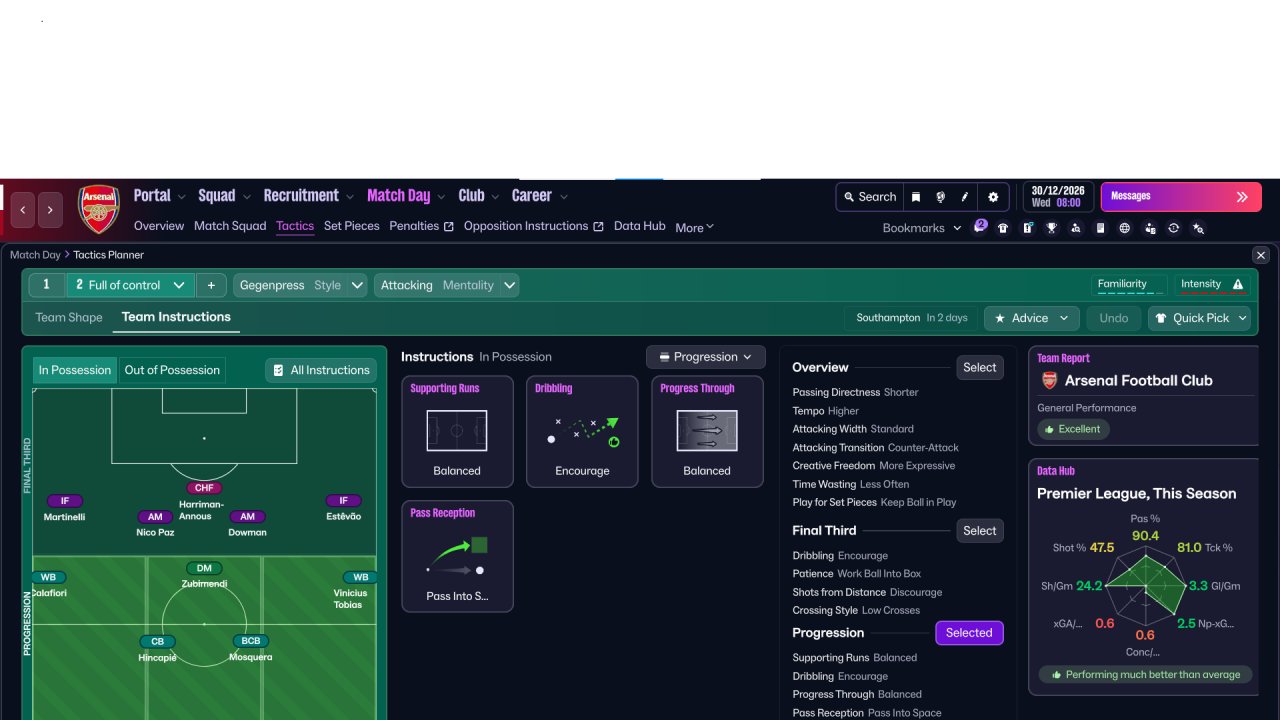The width and height of the screenshot is (1280, 720).
Task: Open the Match Squad tab
Action: point(230,226)
